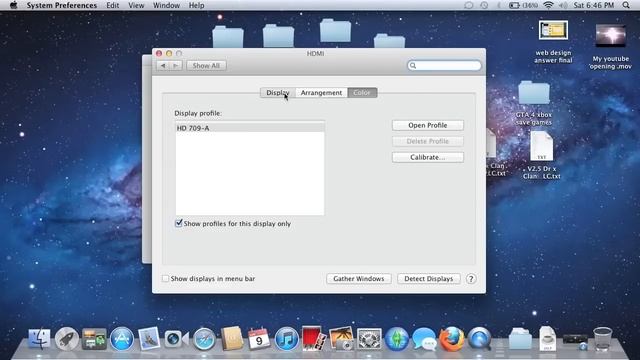Open the help question mark button
This screenshot has width=640, height=360.
point(471,279)
